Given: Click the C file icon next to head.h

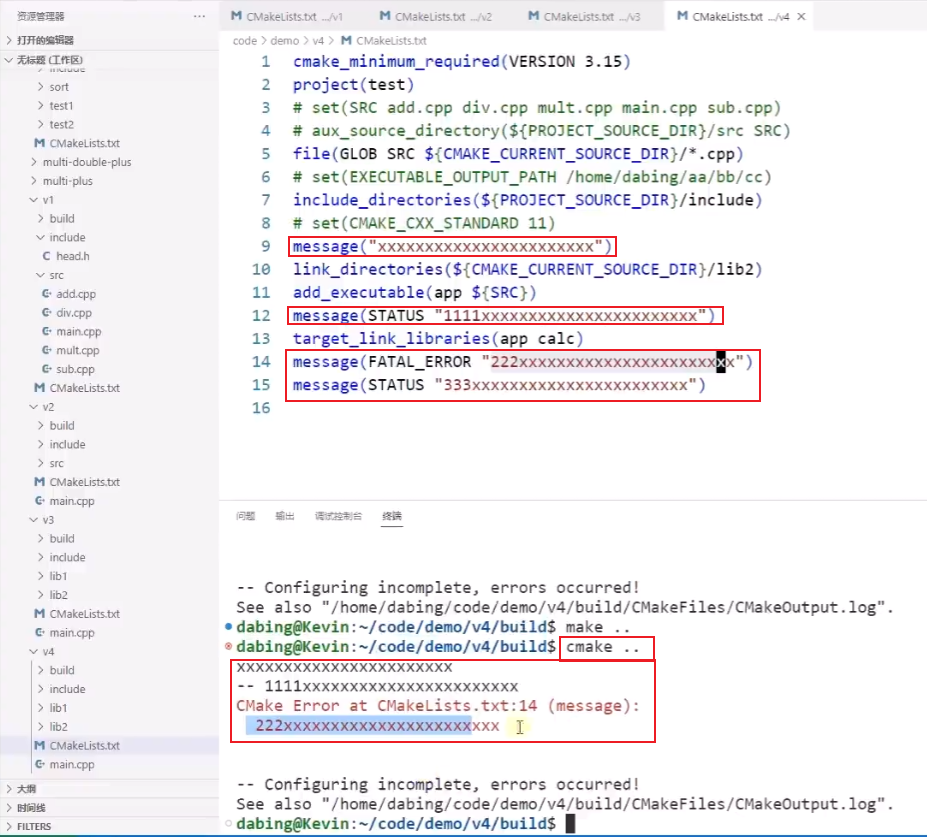Looking at the screenshot, I should [48, 256].
